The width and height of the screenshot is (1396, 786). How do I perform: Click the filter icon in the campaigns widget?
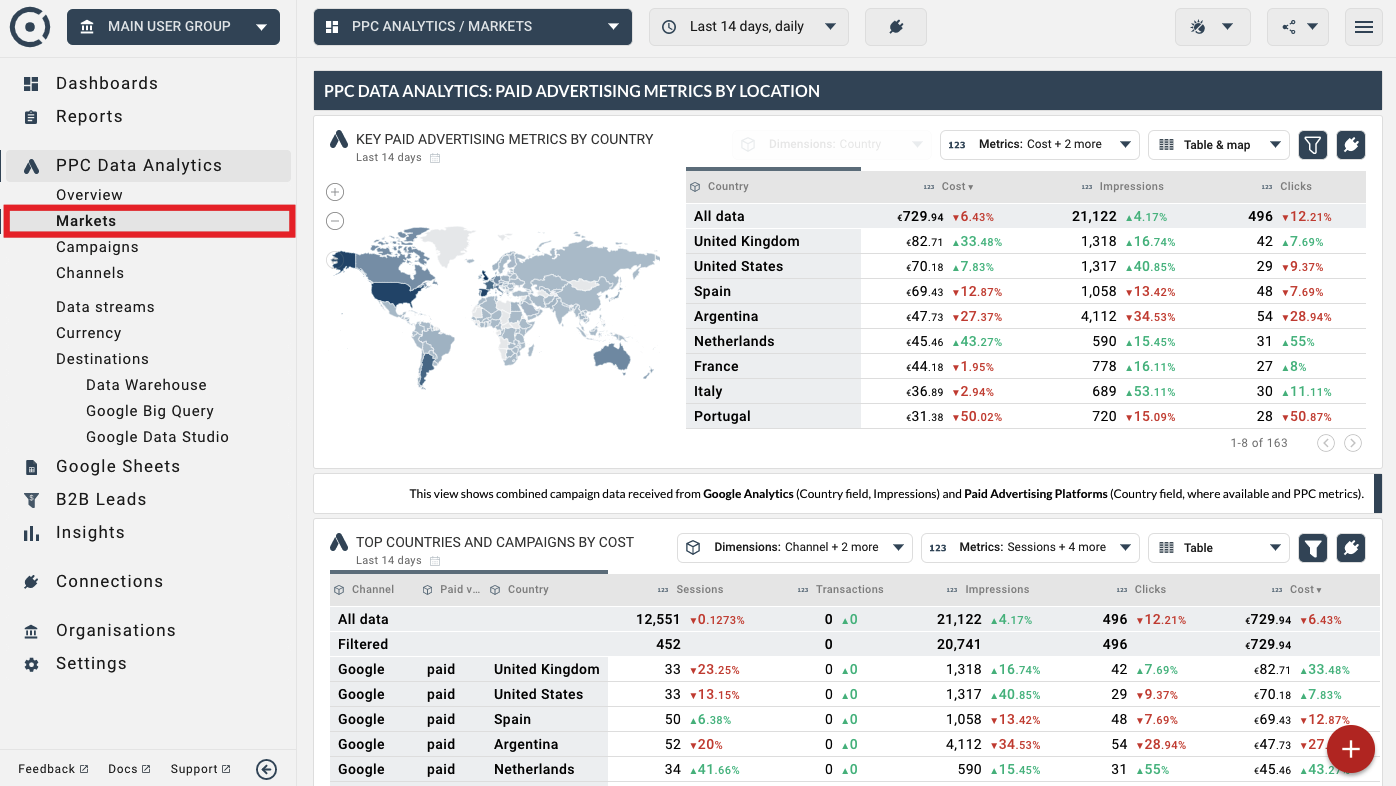click(1313, 548)
